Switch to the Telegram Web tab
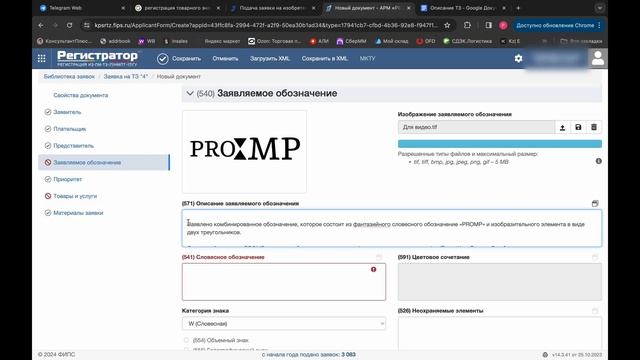The image size is (640, 360). [82, 8]
